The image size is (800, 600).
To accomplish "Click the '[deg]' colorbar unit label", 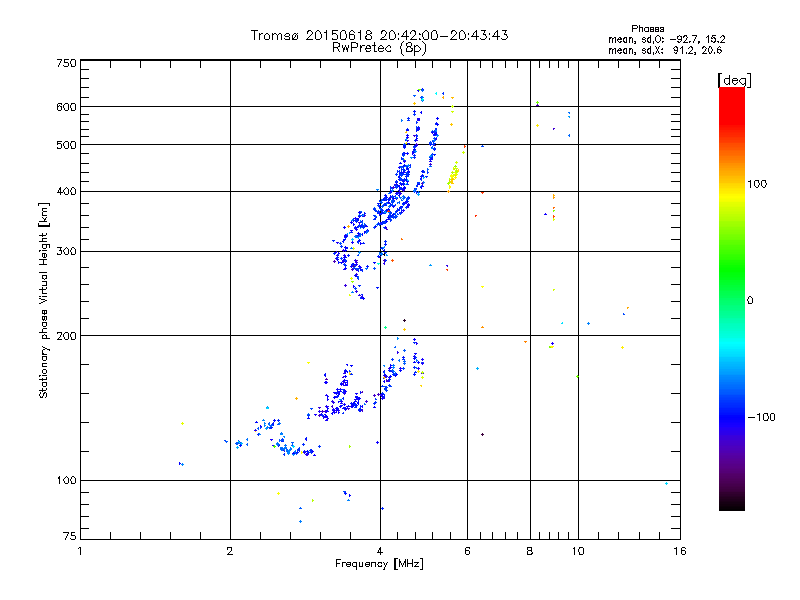I will click(734, 80).
